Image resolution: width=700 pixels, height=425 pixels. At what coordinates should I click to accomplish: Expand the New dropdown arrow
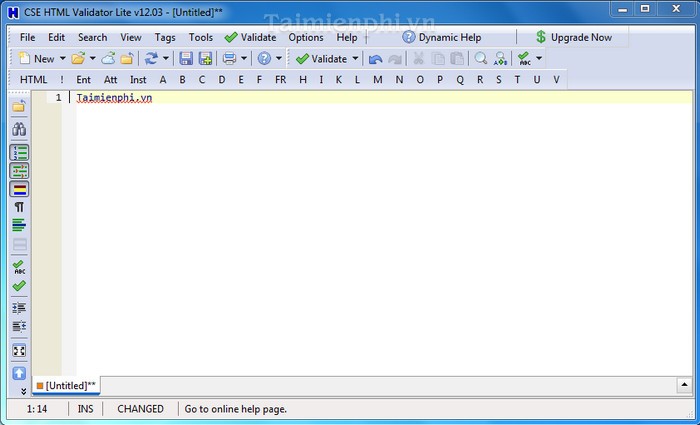click(62, 58)
